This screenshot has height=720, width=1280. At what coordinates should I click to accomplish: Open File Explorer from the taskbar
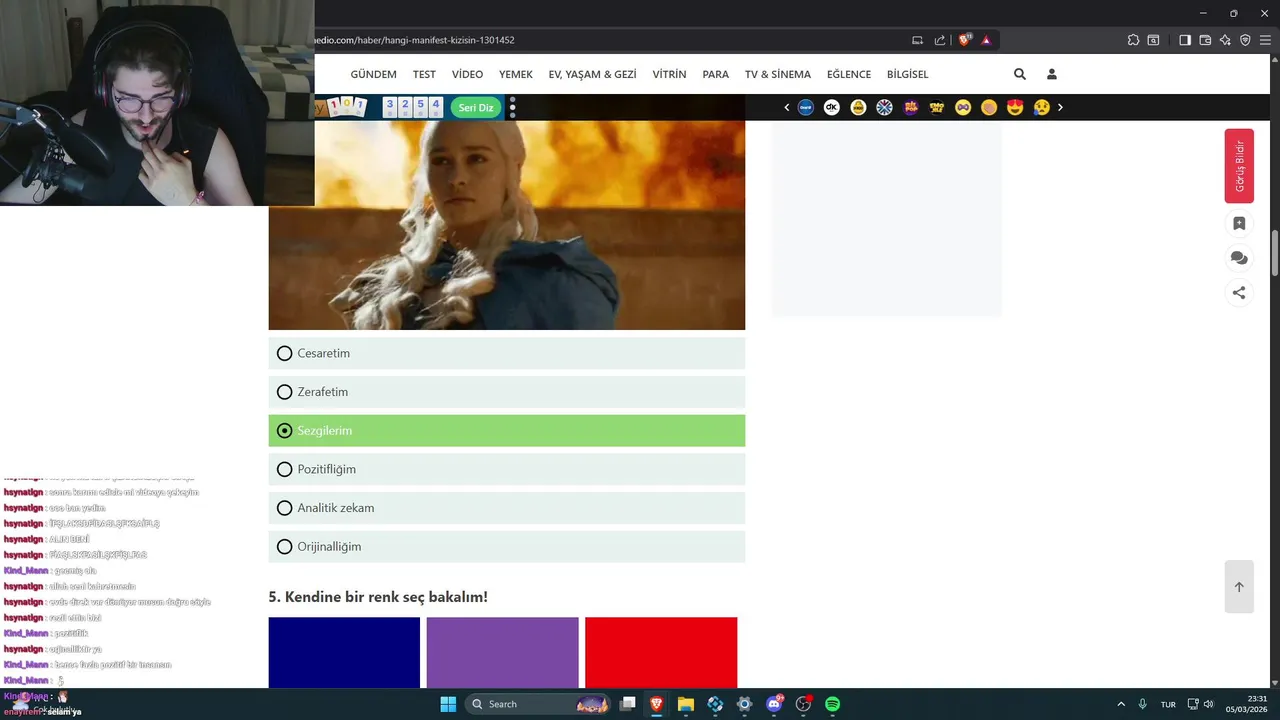pos(686,704)
